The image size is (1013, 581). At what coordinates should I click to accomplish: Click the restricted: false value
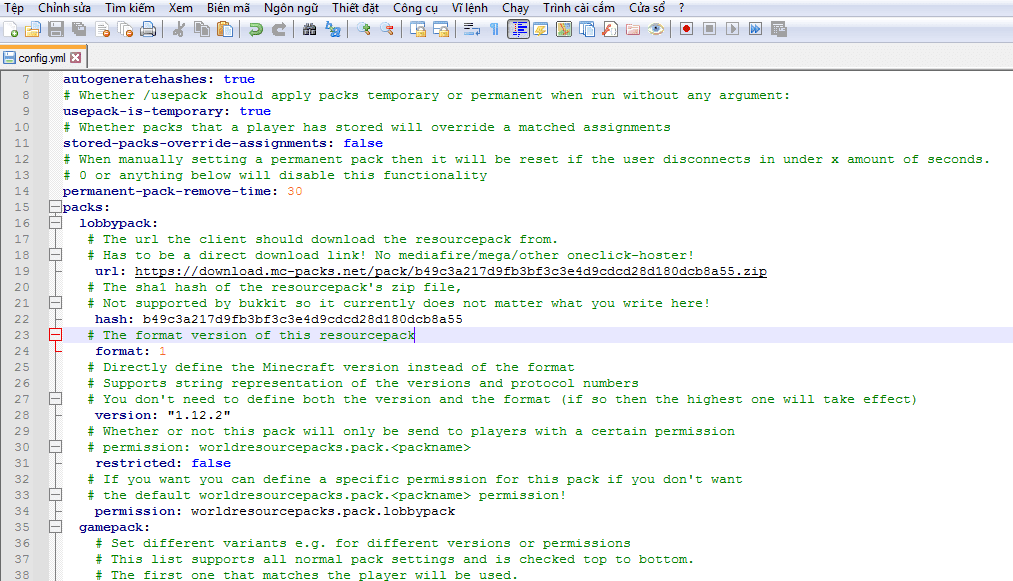211,463
